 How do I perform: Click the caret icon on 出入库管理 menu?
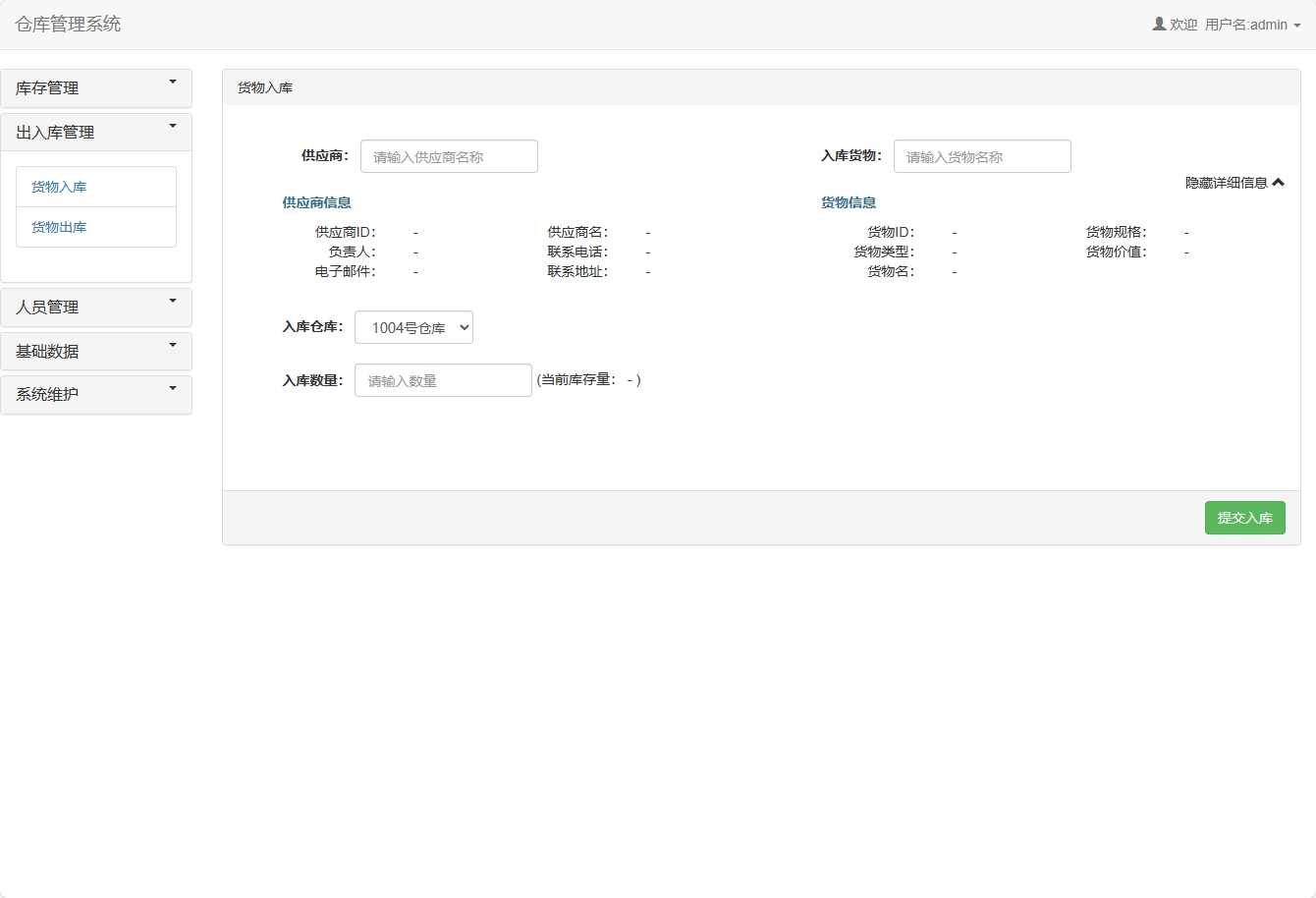[x=175, y=127]
